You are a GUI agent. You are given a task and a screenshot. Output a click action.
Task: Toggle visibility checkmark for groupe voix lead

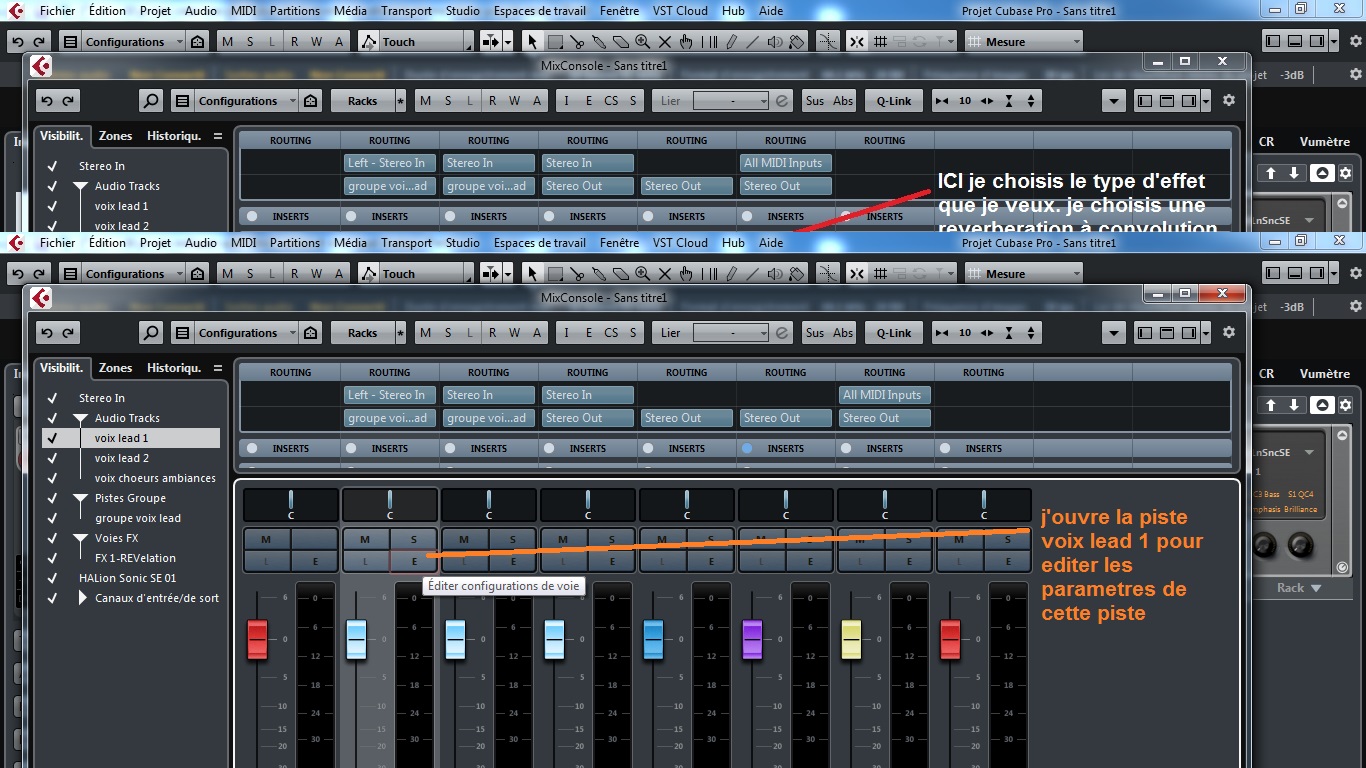click(x=51, y=518)
